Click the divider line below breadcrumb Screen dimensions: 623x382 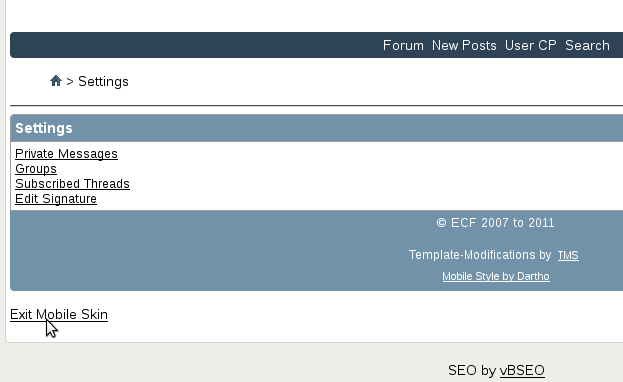click(x=317, y=106)
